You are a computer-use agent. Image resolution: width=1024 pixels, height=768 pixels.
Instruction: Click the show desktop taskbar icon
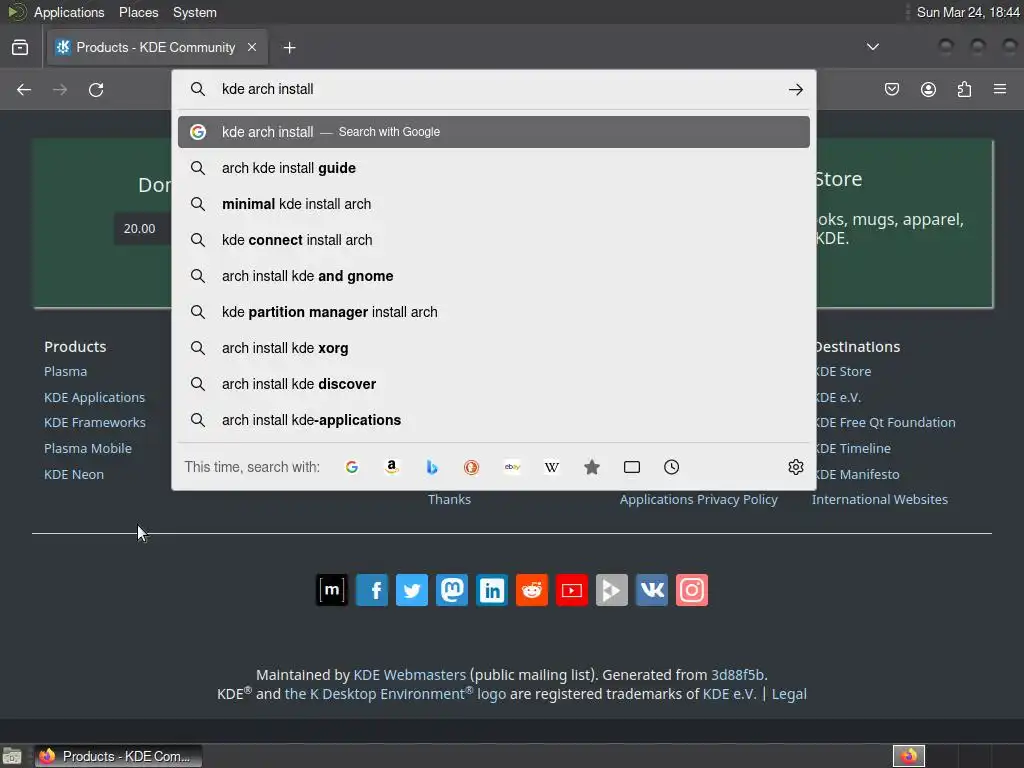point(11,756)
